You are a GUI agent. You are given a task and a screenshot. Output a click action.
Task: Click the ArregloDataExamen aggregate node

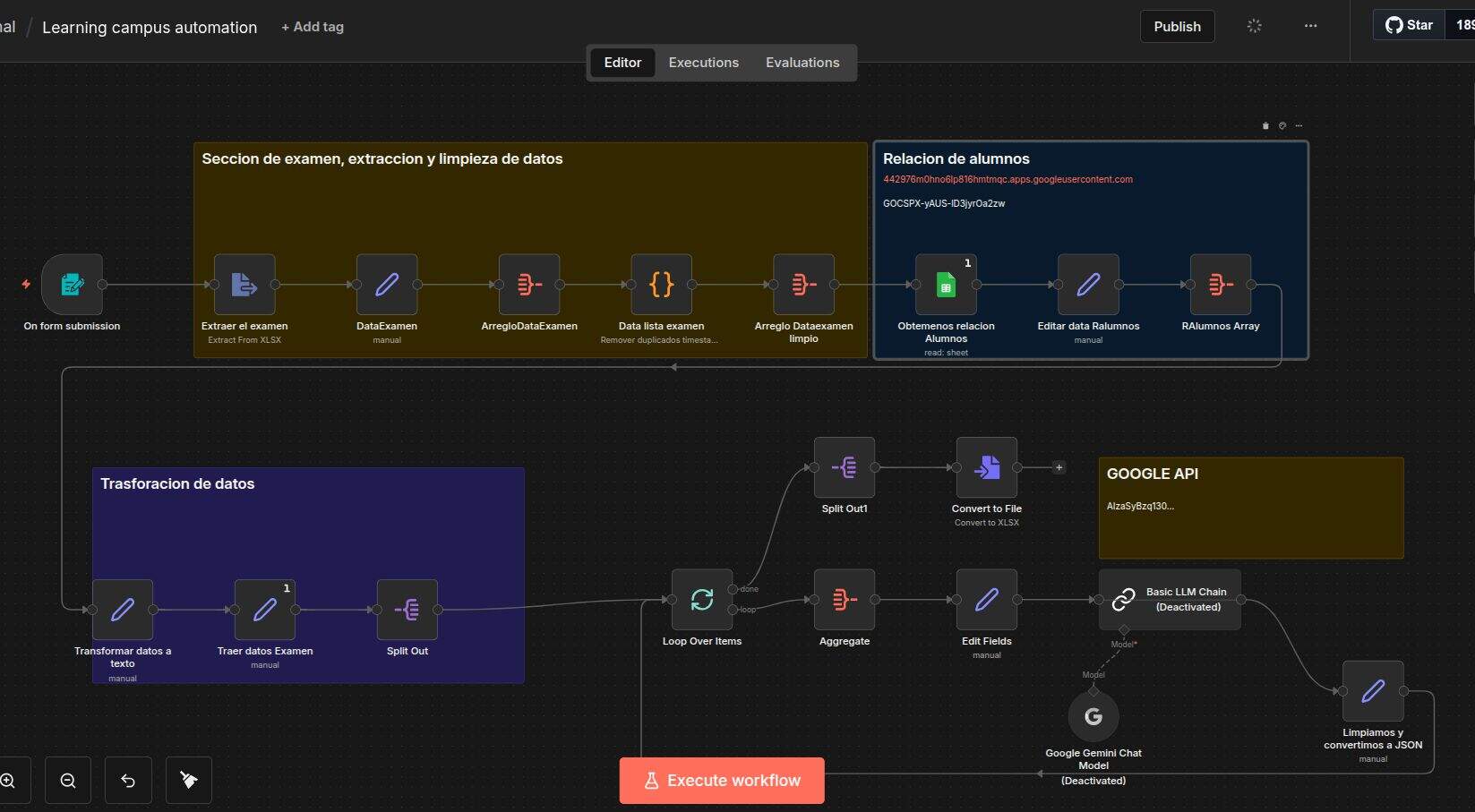tap(529, 285)
